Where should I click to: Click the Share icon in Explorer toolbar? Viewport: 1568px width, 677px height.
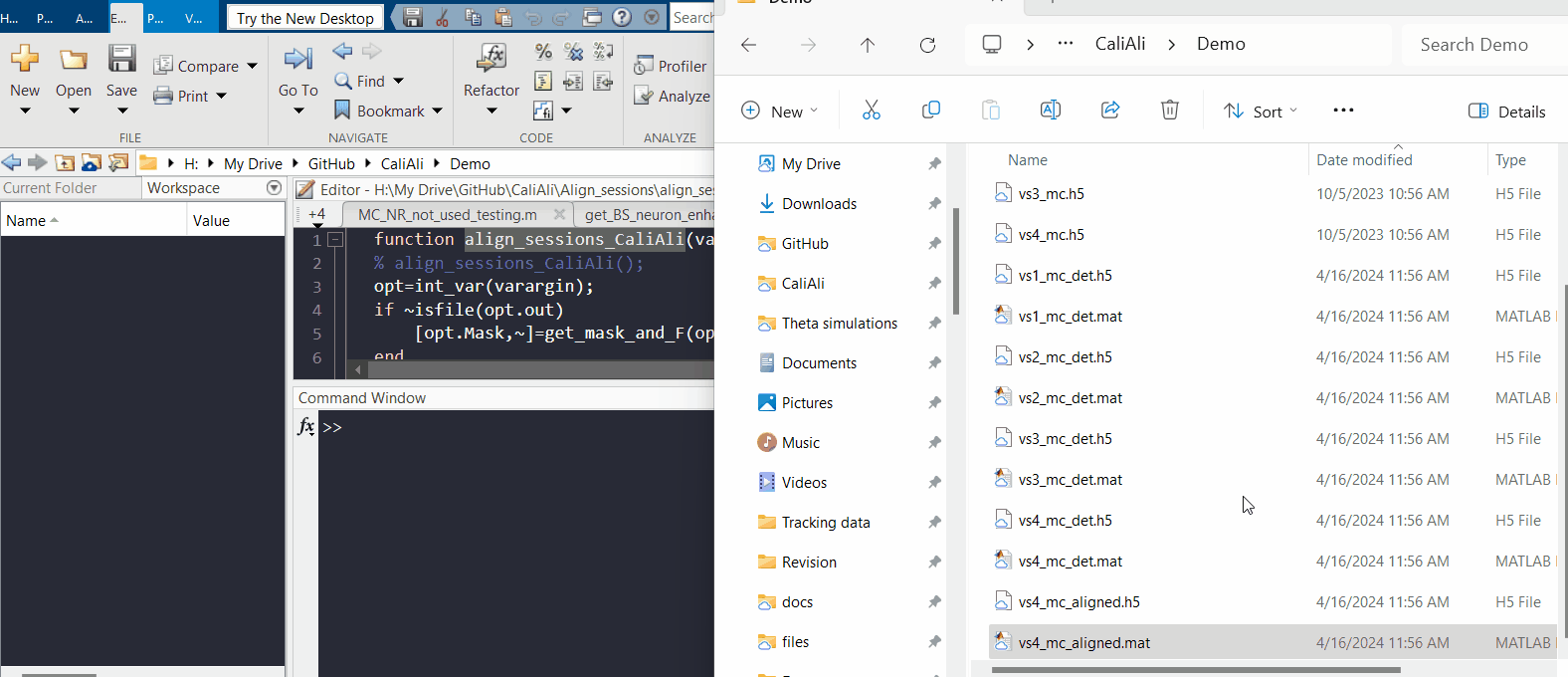[x=1110, y=111]
